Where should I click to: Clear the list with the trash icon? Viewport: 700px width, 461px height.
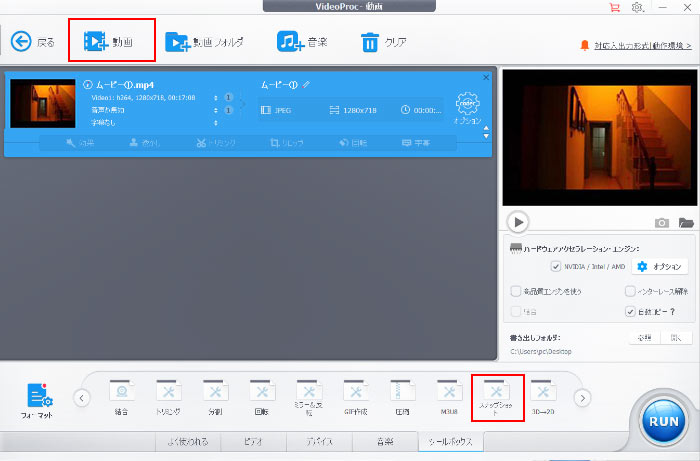pos(382,42)
